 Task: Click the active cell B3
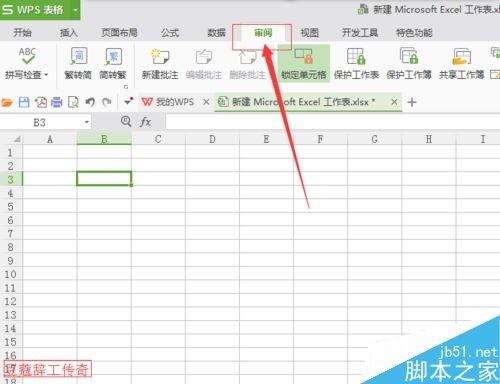[104, 179]
